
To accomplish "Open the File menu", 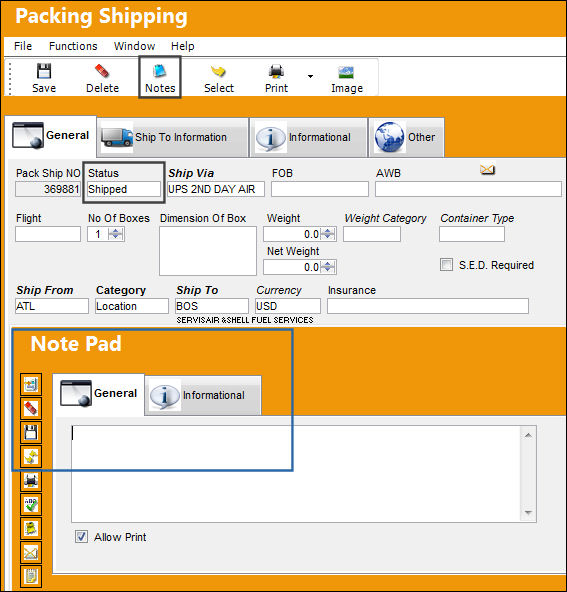I will click(x=23, y=46).
